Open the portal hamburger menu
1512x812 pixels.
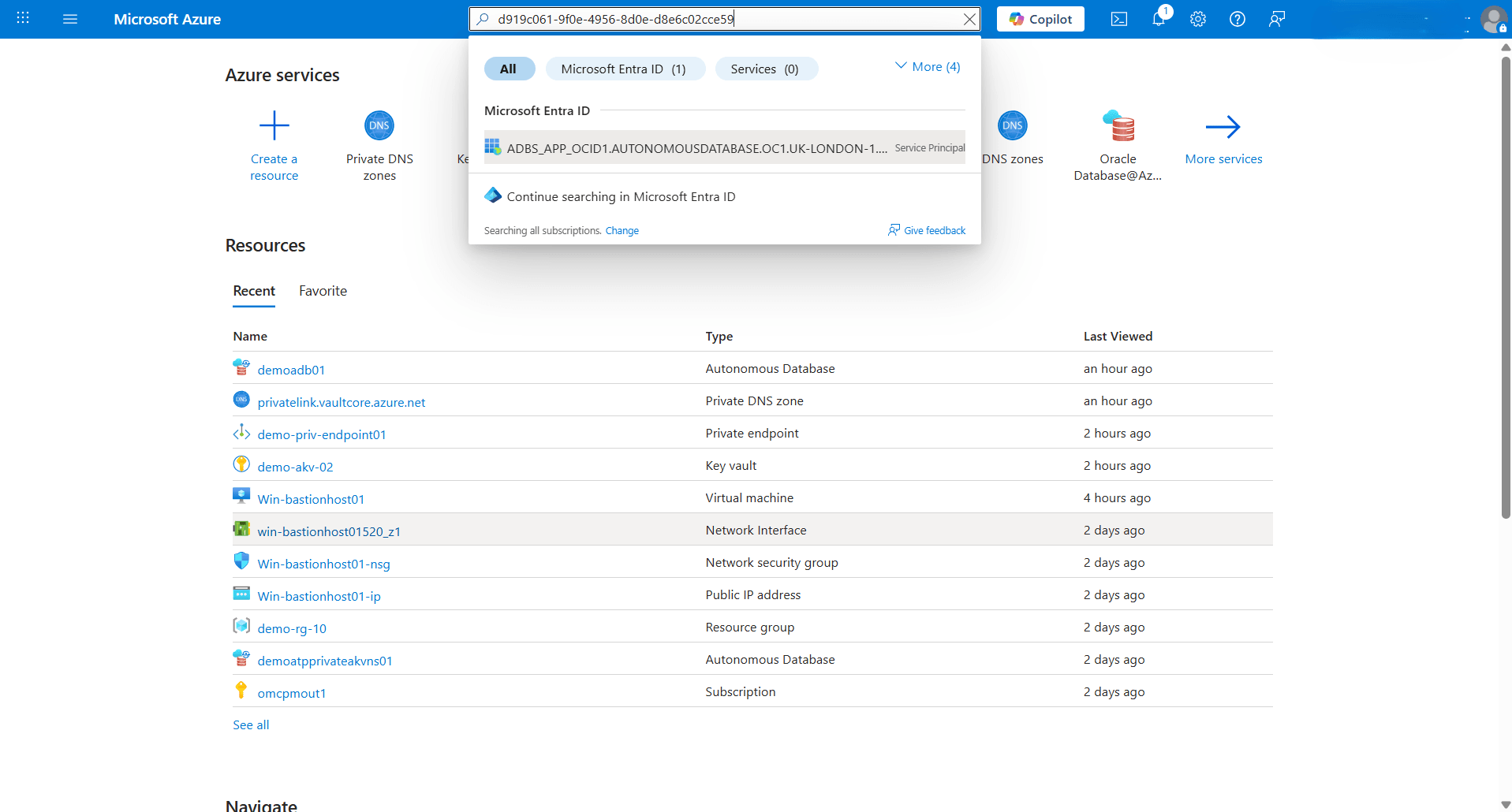coord(70,19)
